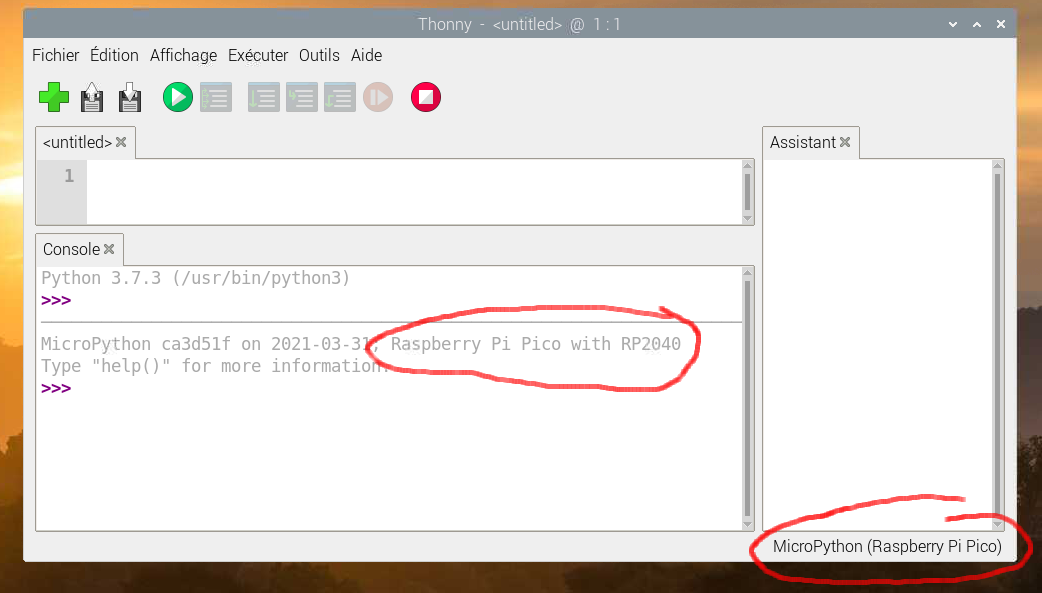Click the Console vertical scrollbar thumb
The image size is (1042, 593).
coord(748,398)
